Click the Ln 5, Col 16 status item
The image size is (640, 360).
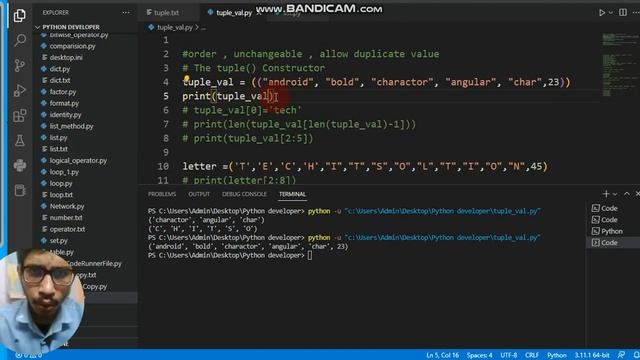pos(442,355)
